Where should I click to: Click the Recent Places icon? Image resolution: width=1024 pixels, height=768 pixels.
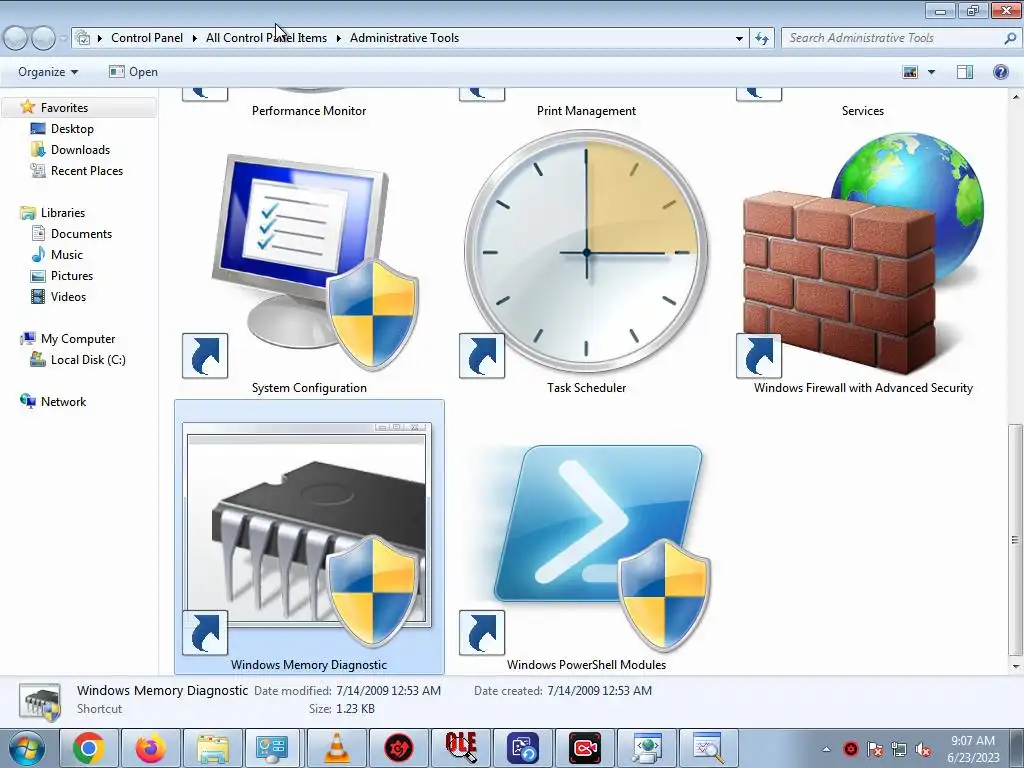click(x=38, y=170)
